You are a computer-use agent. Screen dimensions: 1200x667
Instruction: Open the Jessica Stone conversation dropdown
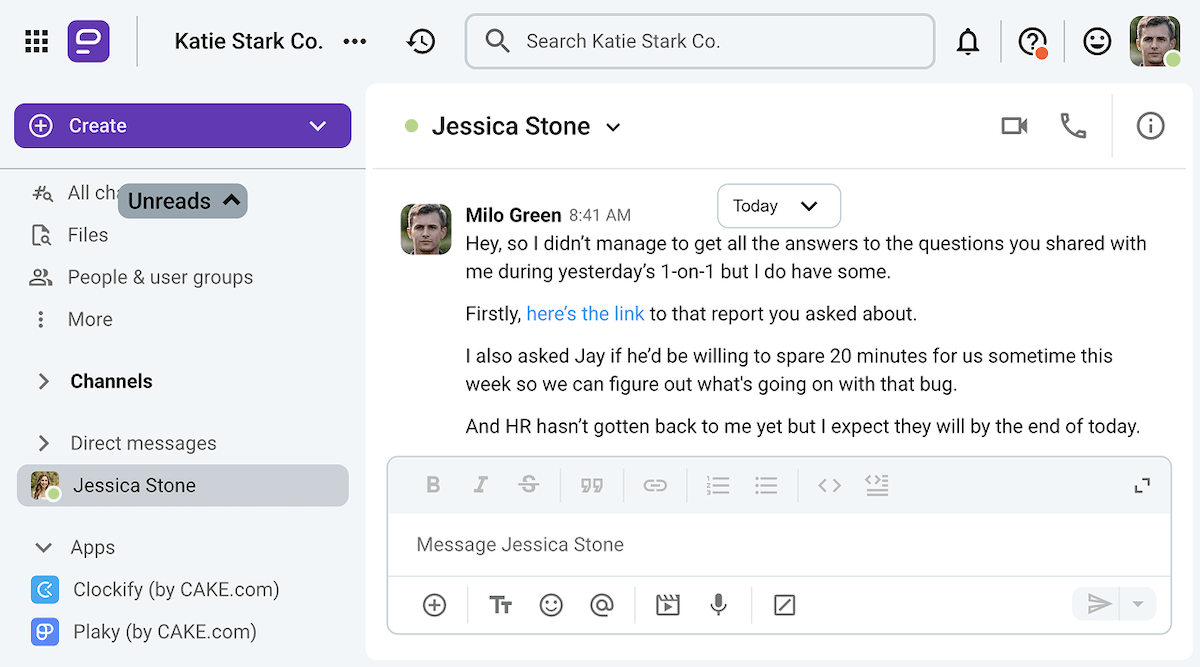[x=614, y=127]
